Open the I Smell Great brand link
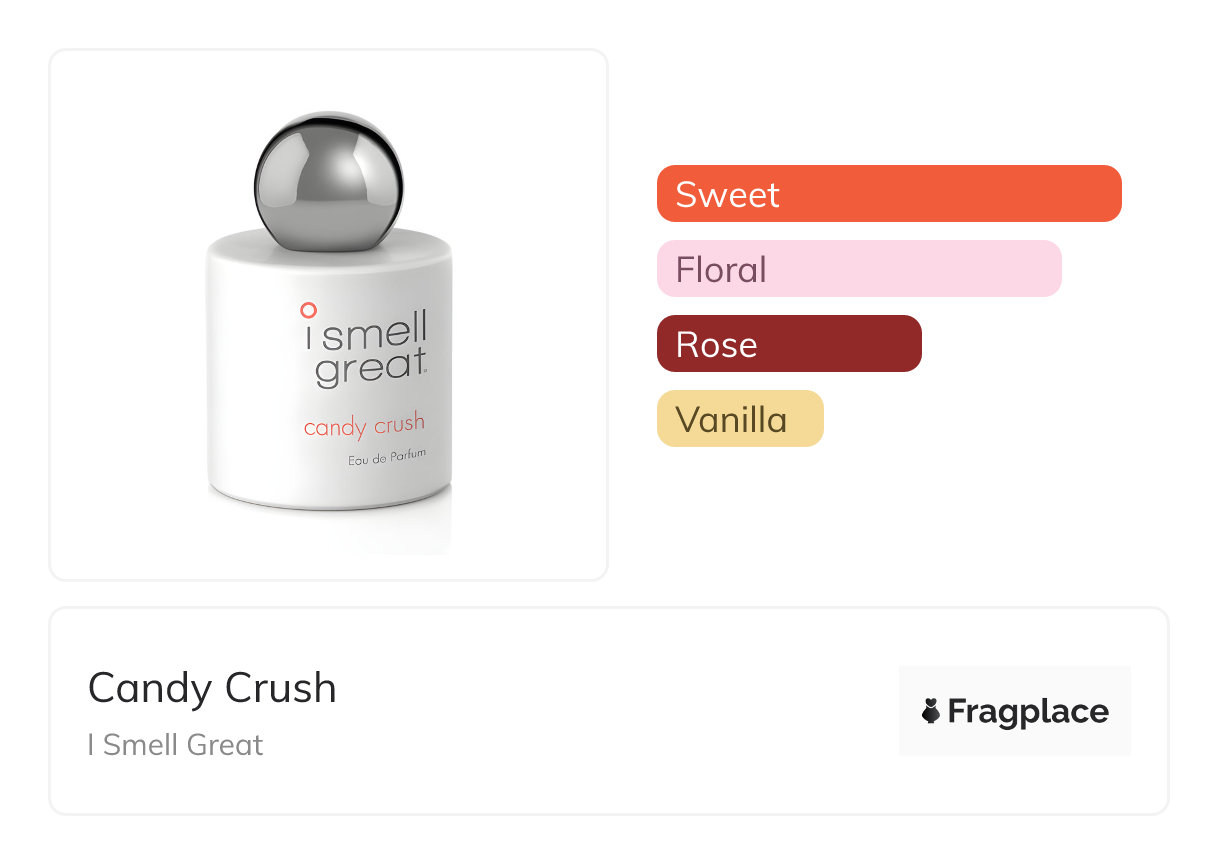Image resolution: width=1218 pixels, height=864 pixels. tap(175, 745)
